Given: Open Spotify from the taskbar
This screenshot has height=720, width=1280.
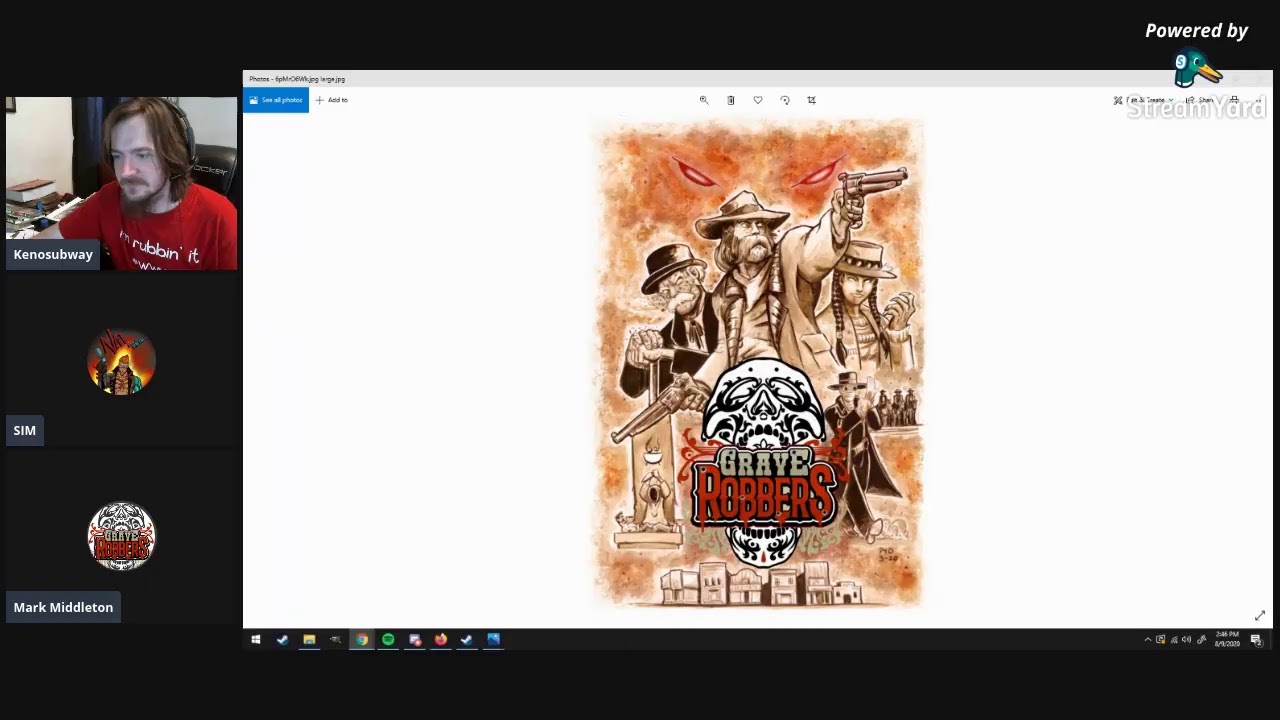Looking at the screenshot, I should [x=388, y=640].
